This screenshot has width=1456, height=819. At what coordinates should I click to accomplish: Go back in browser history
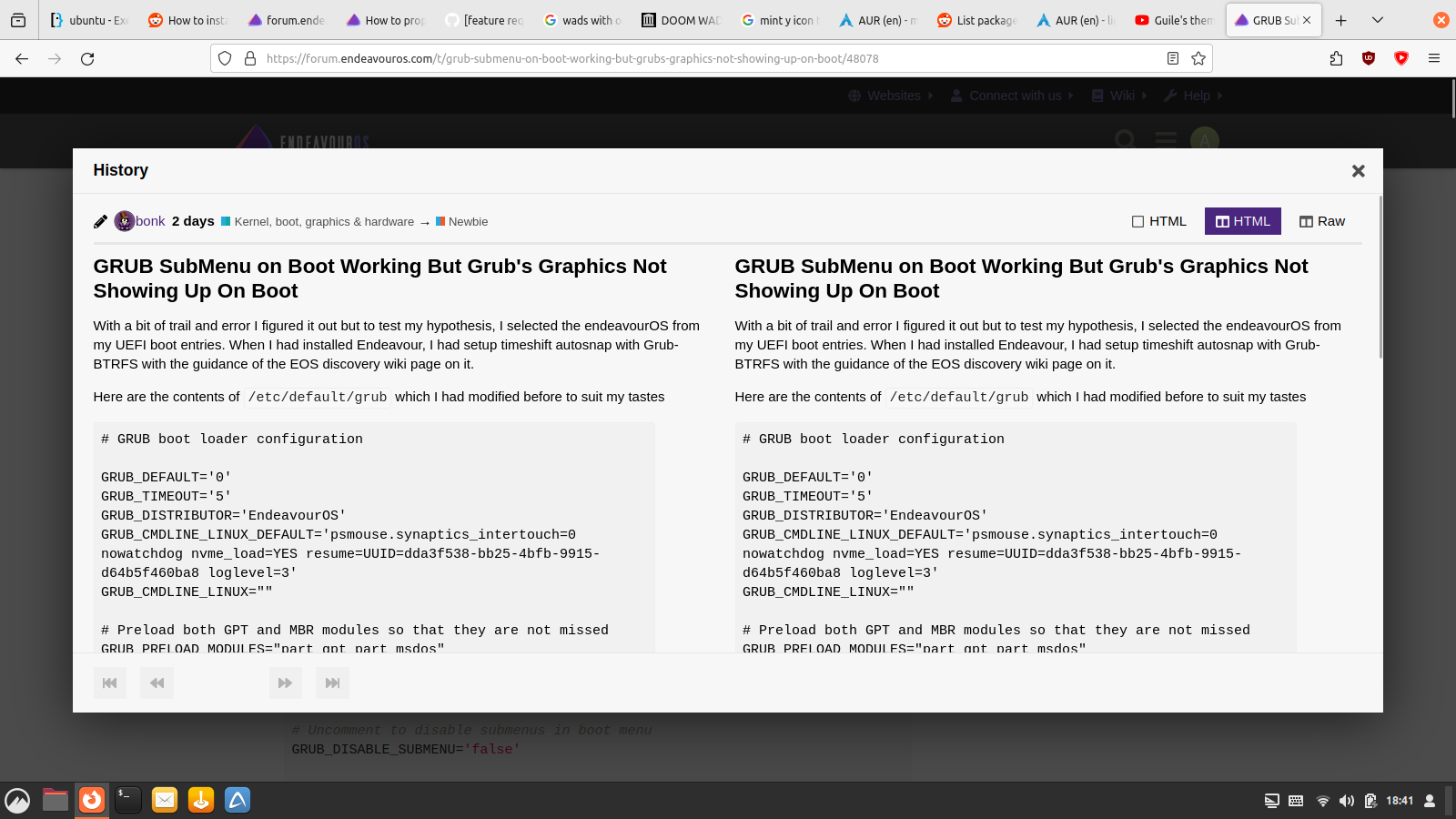[22, 58]
